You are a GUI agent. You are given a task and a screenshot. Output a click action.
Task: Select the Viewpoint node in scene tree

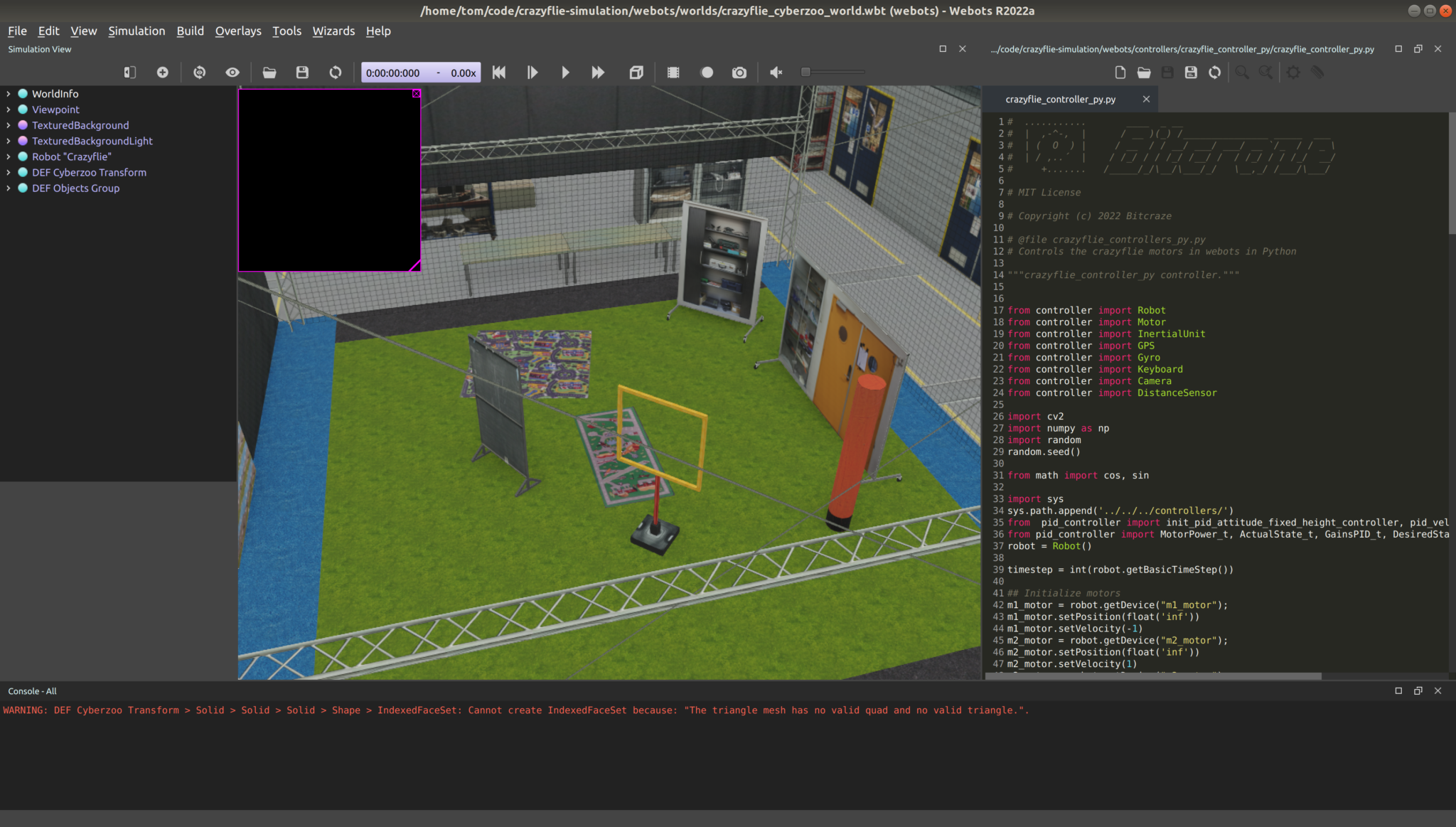pyautogui.click(x=55, y=110)
